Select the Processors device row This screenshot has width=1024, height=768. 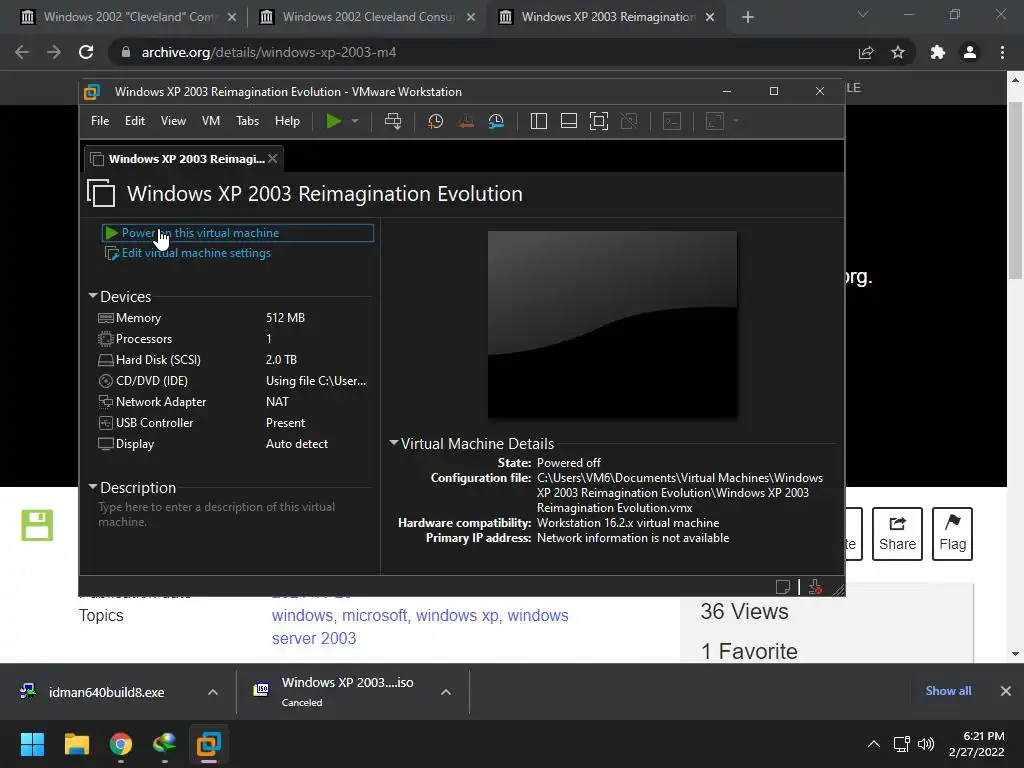(x=234, y=339)
